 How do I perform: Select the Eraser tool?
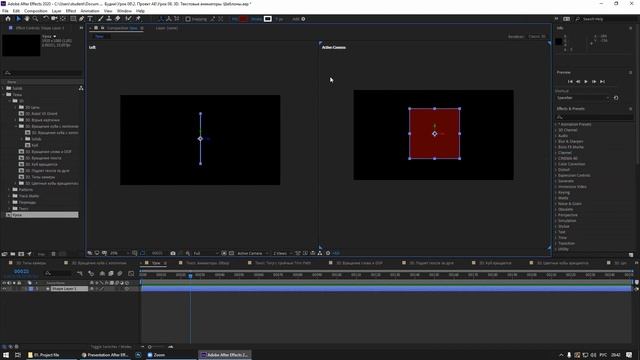pos(118,19)
